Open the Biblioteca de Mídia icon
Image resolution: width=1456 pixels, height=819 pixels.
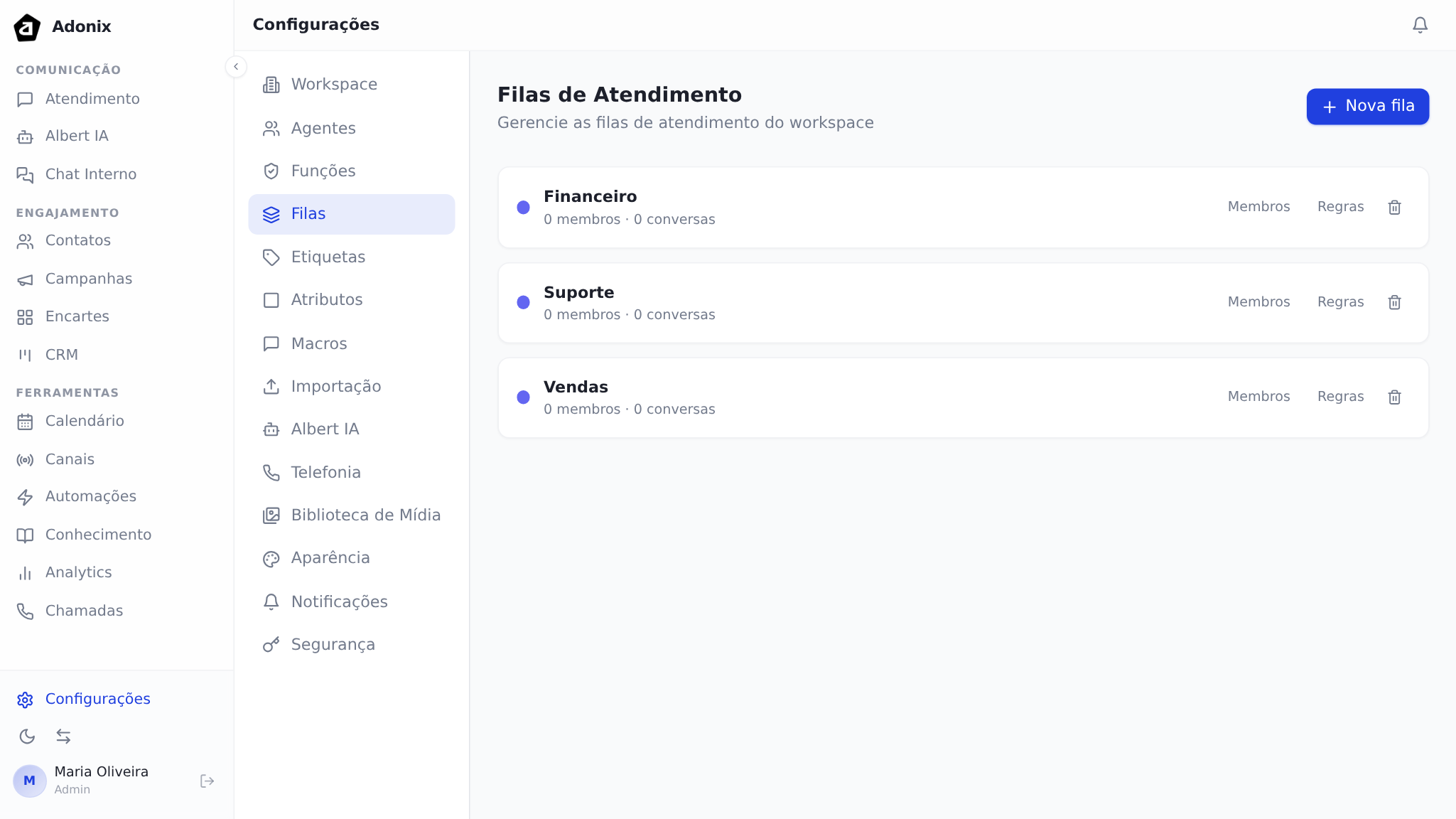tap(271, 515)
